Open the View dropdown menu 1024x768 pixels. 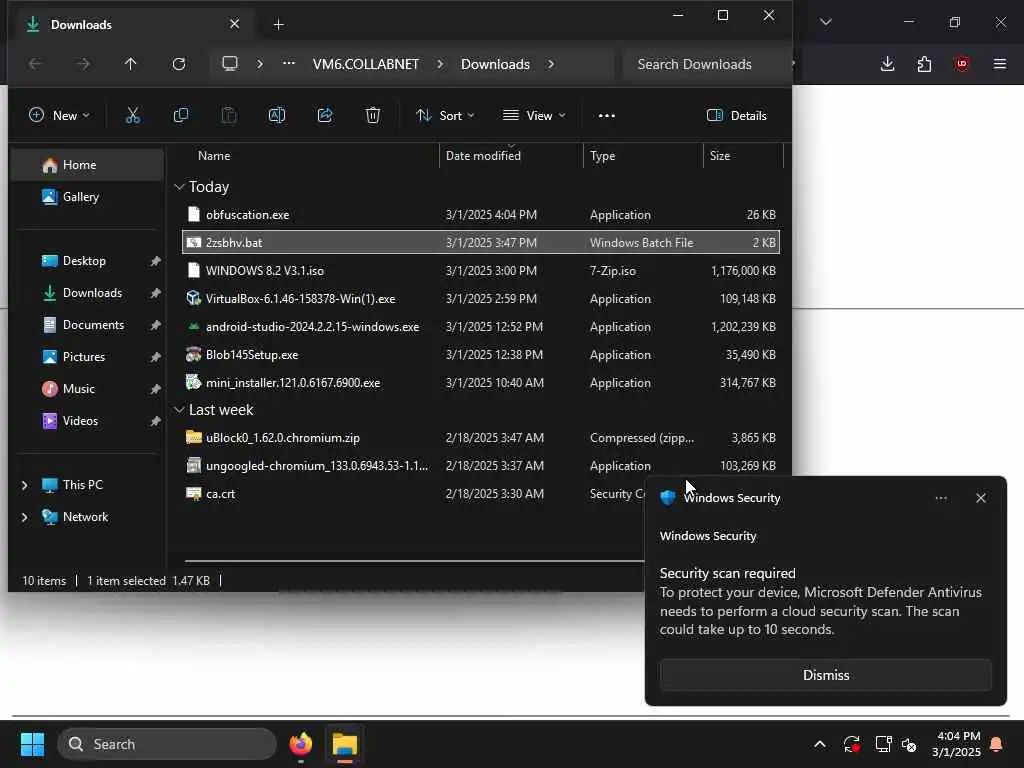(x=534, y=116)
